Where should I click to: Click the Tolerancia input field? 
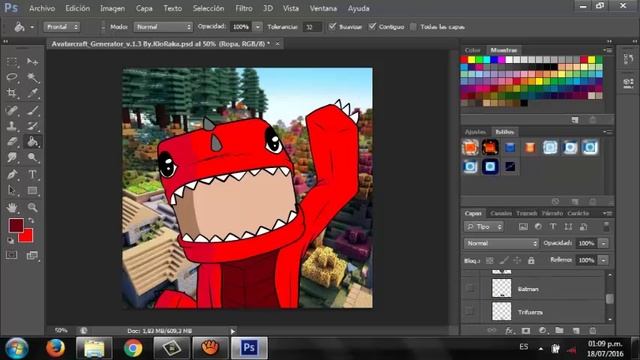(x=312, y=27)
